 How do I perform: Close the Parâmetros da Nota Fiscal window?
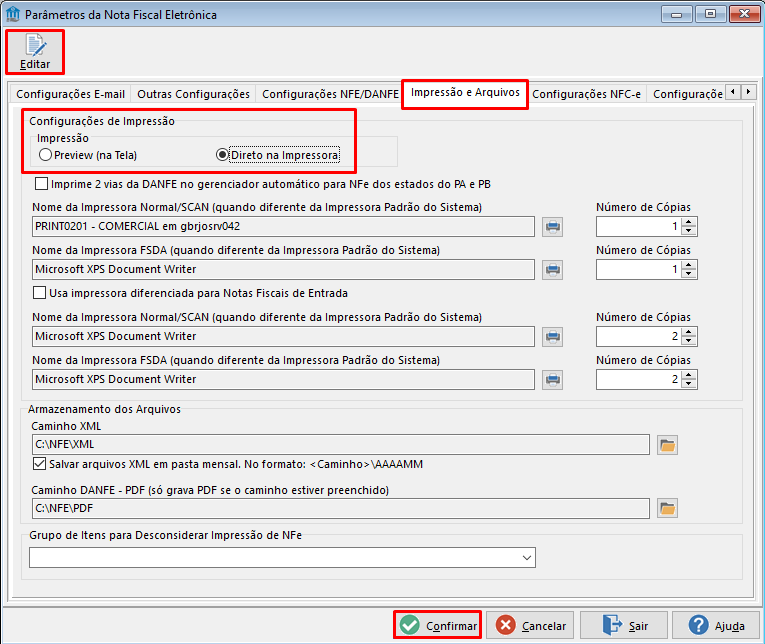coord(745,14)
